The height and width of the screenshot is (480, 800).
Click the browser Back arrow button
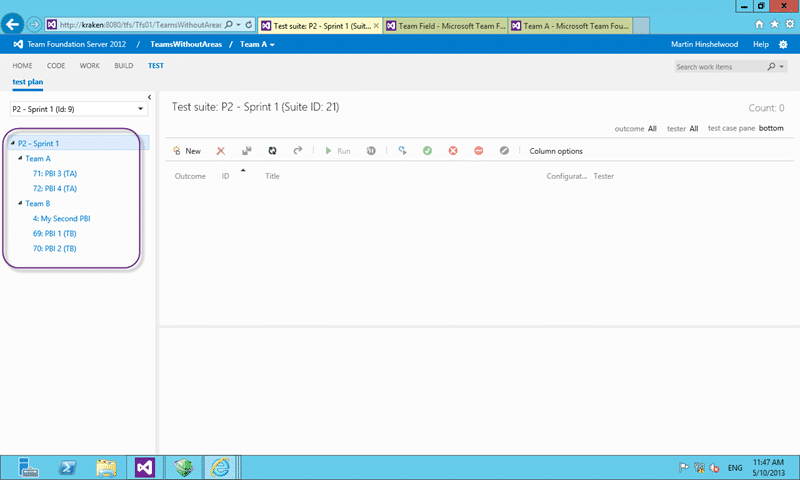12,24
